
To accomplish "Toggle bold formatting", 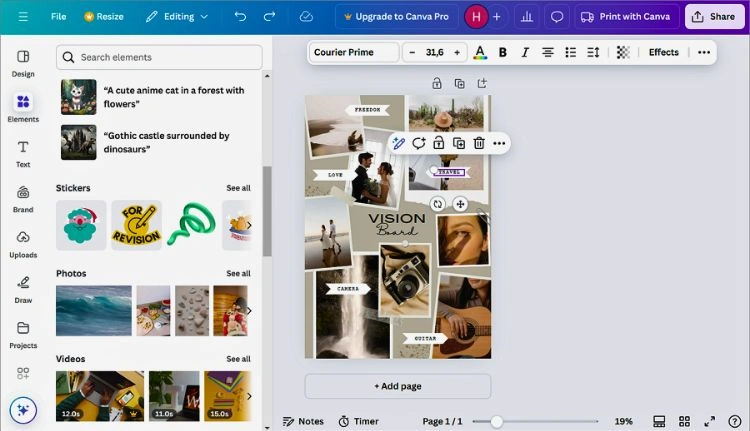I will (502, 53).
